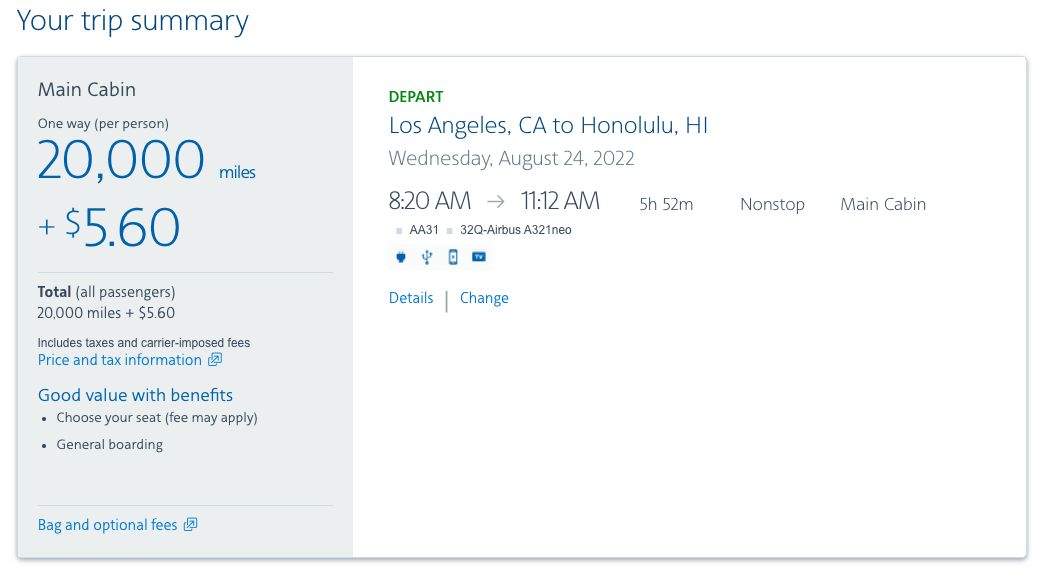Click the Good value with benefits heading
This screenshot has width=1052, height=577.
point(135,395)
